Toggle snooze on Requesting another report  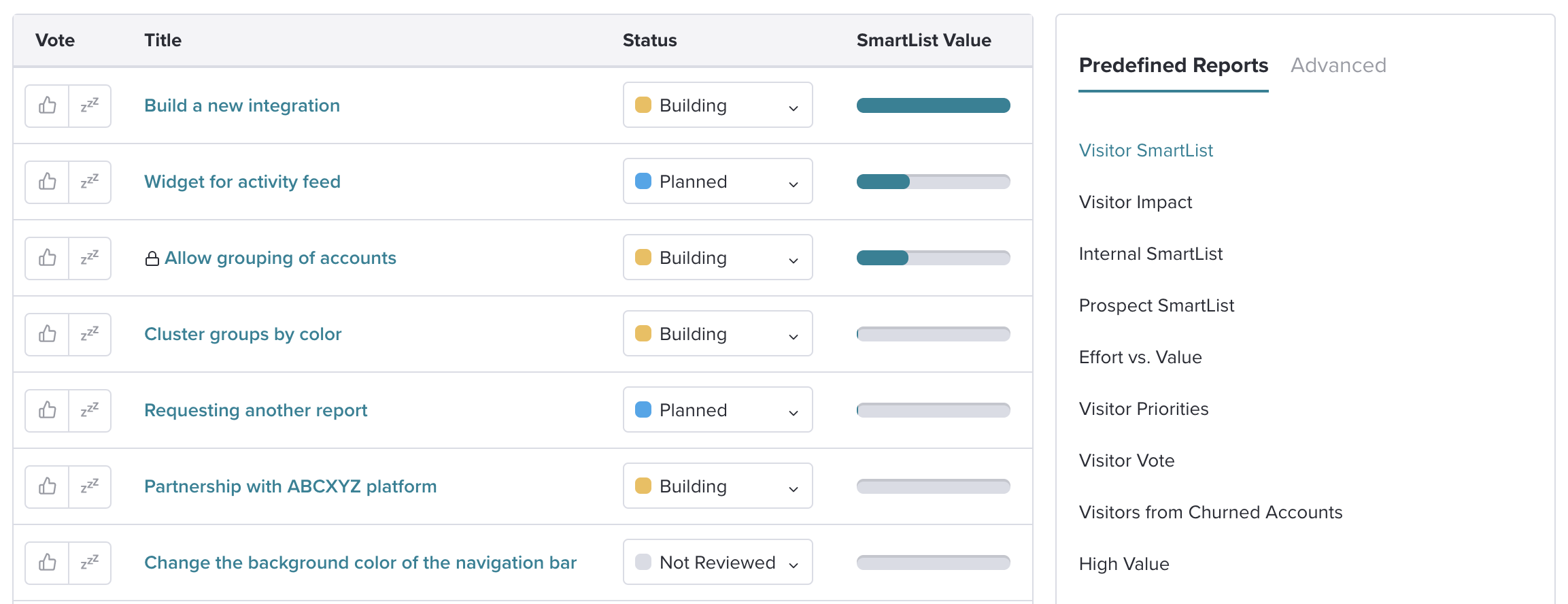pyautogui.click(x=90, y=410)
